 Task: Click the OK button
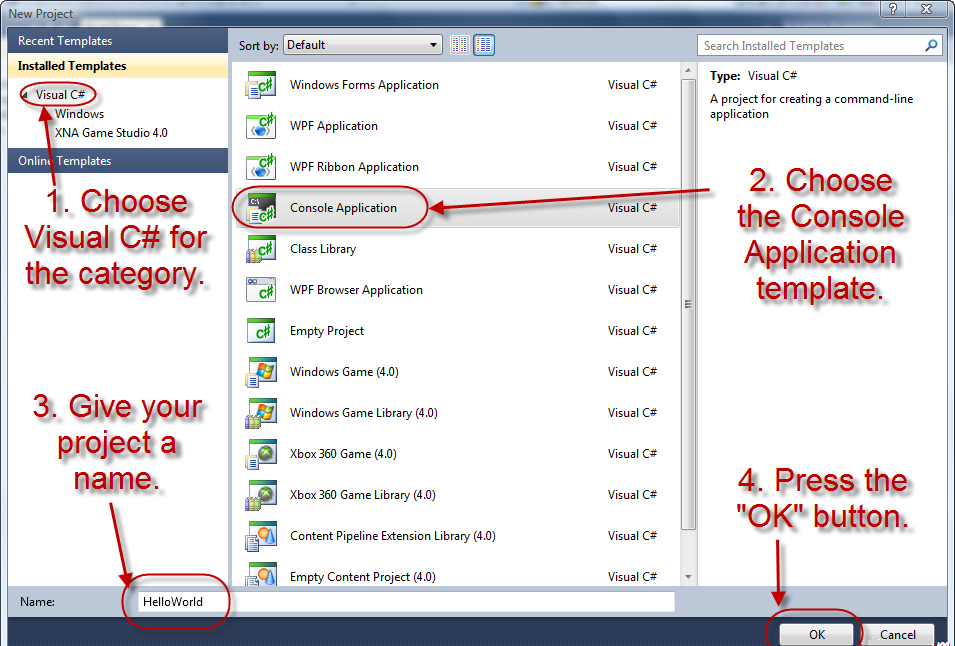pos(817,634)
